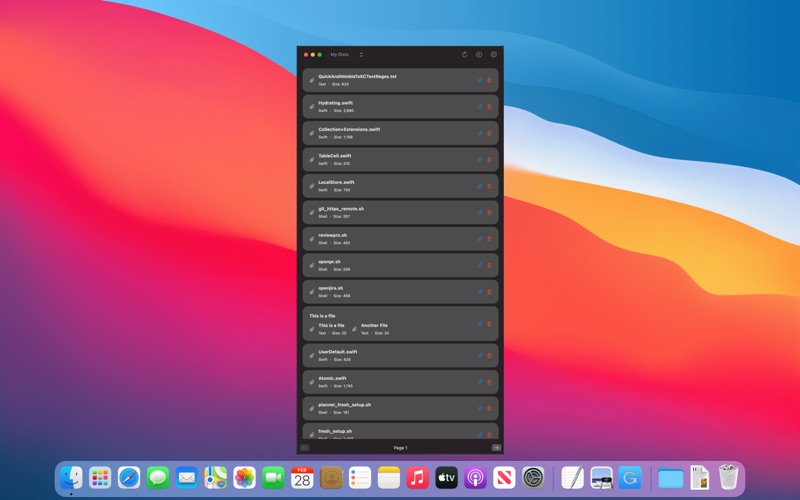Select file name git_https_remote.sh
This screenshot has height=500, width=800.
pos(341,209)
